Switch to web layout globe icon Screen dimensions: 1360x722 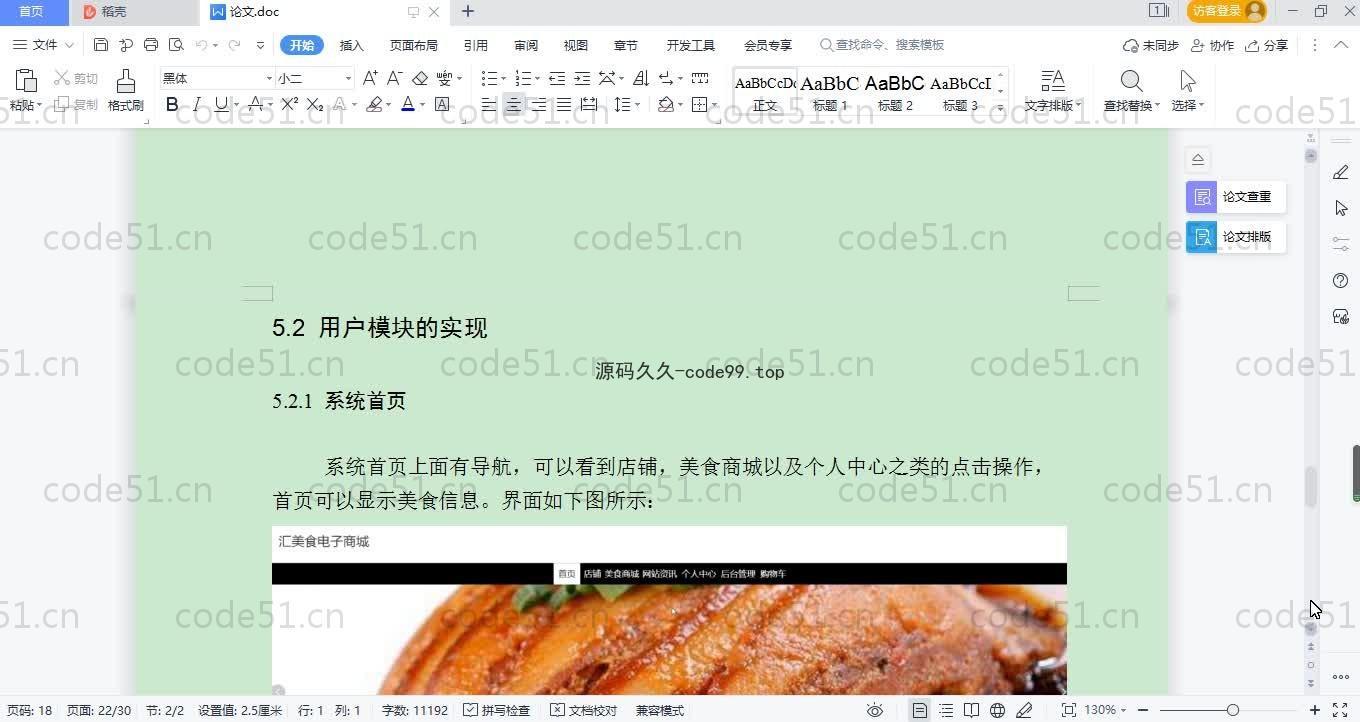997,710
